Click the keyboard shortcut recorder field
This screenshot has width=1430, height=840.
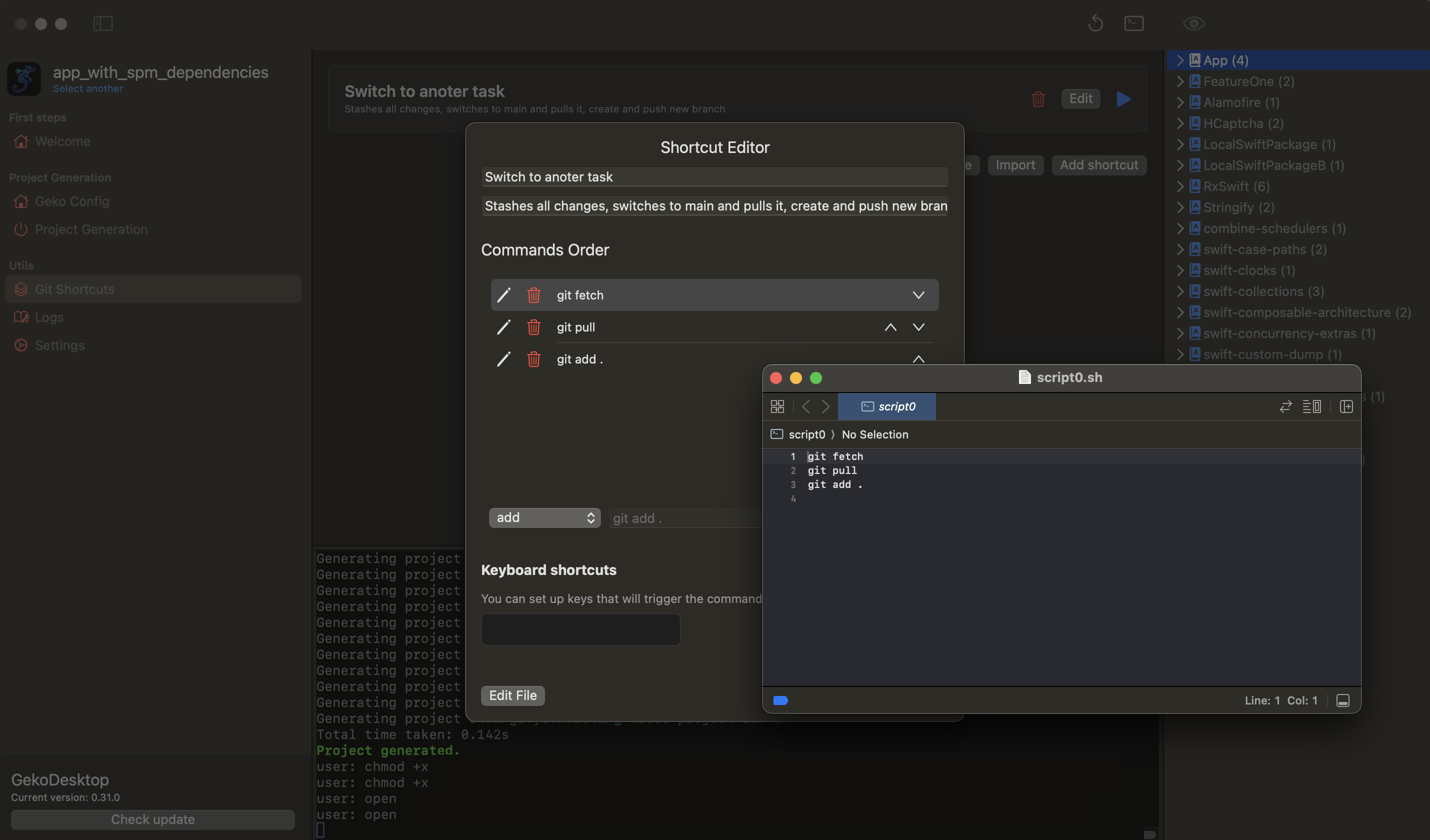click(580, 629)
